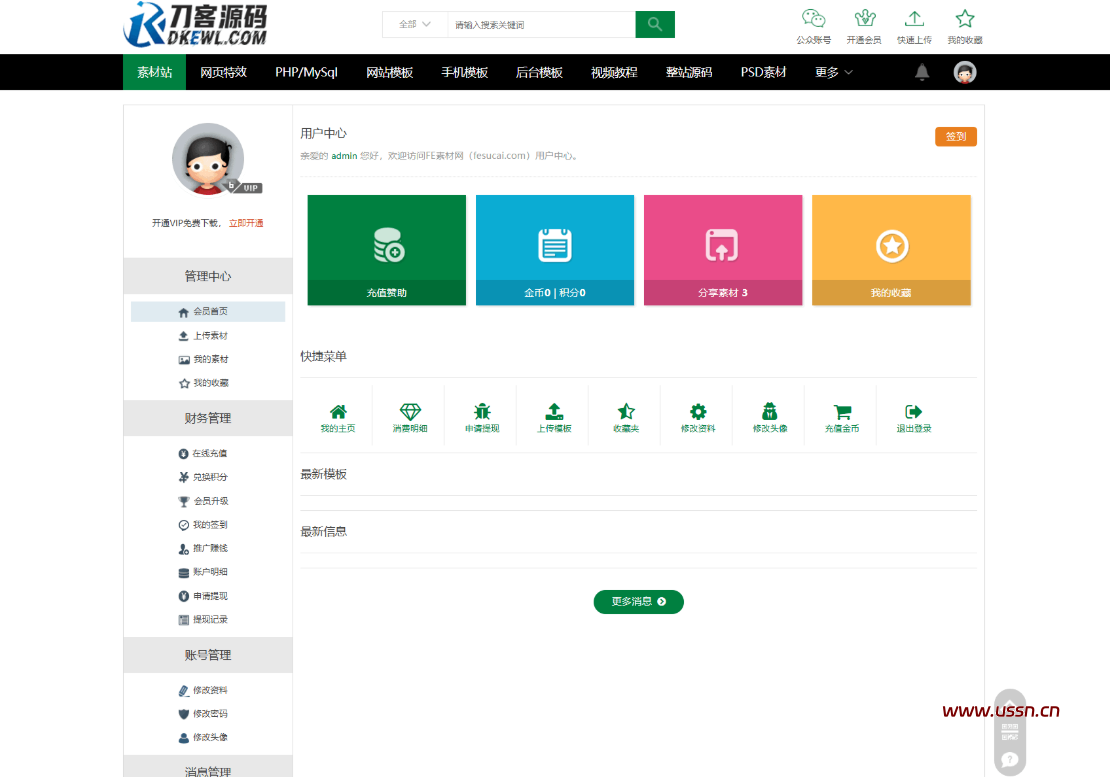Click the 更多消息 button

pyautogui.click(x=639, y=602)
